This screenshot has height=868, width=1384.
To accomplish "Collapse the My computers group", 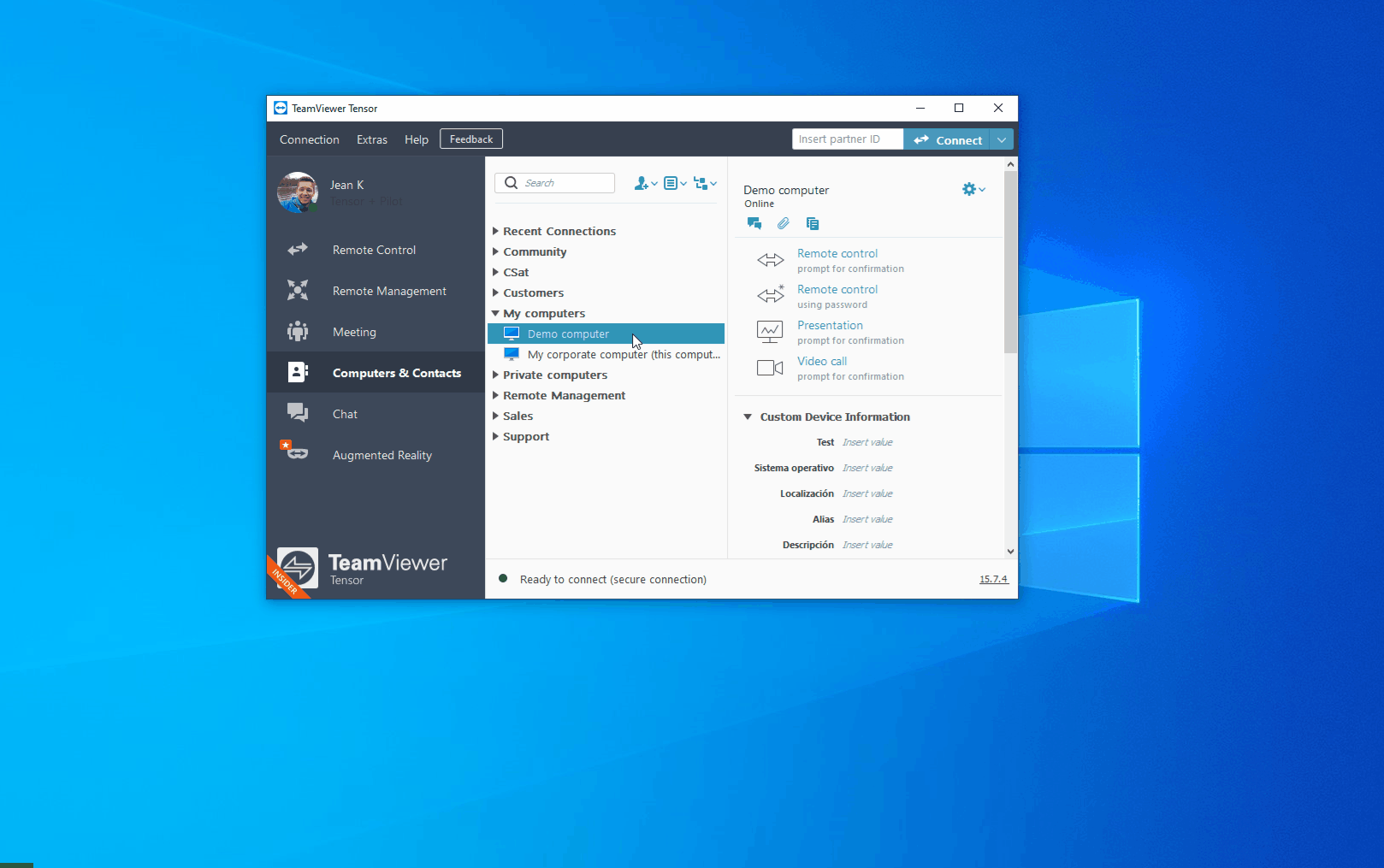I will [x=495, y=314].
